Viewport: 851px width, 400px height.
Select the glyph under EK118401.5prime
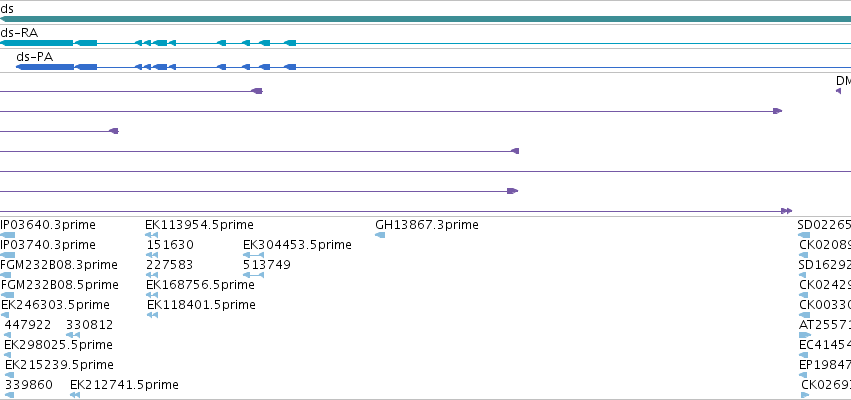(153, 315)
